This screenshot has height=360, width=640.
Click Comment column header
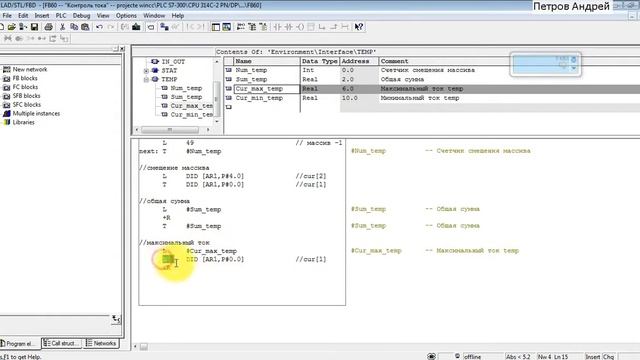click(509, 61)
